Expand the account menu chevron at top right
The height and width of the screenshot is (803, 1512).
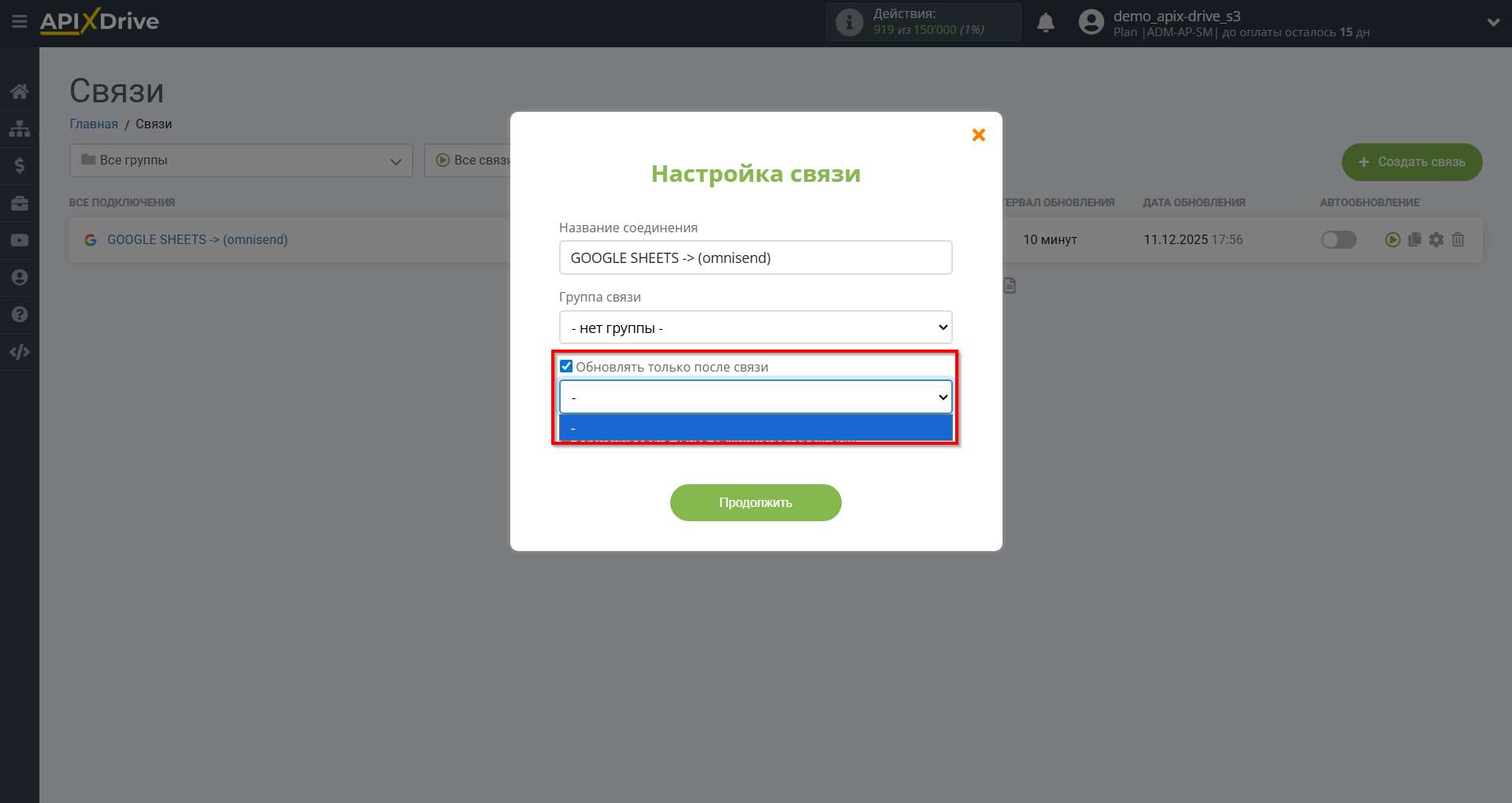coord(1494,22)
